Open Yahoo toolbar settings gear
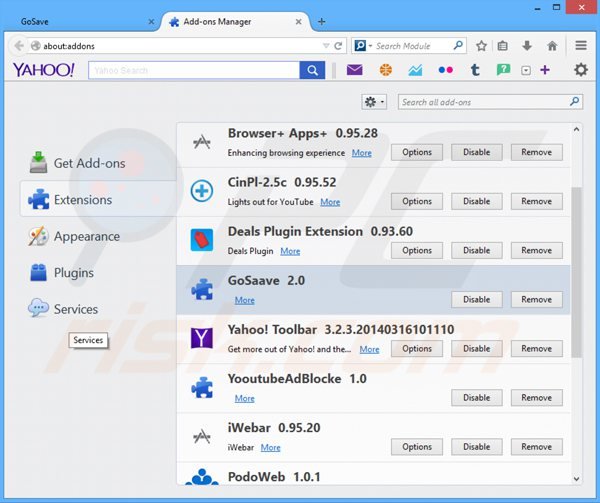The width and height of the screenshot is (600, 503). (x=581, y=70)
